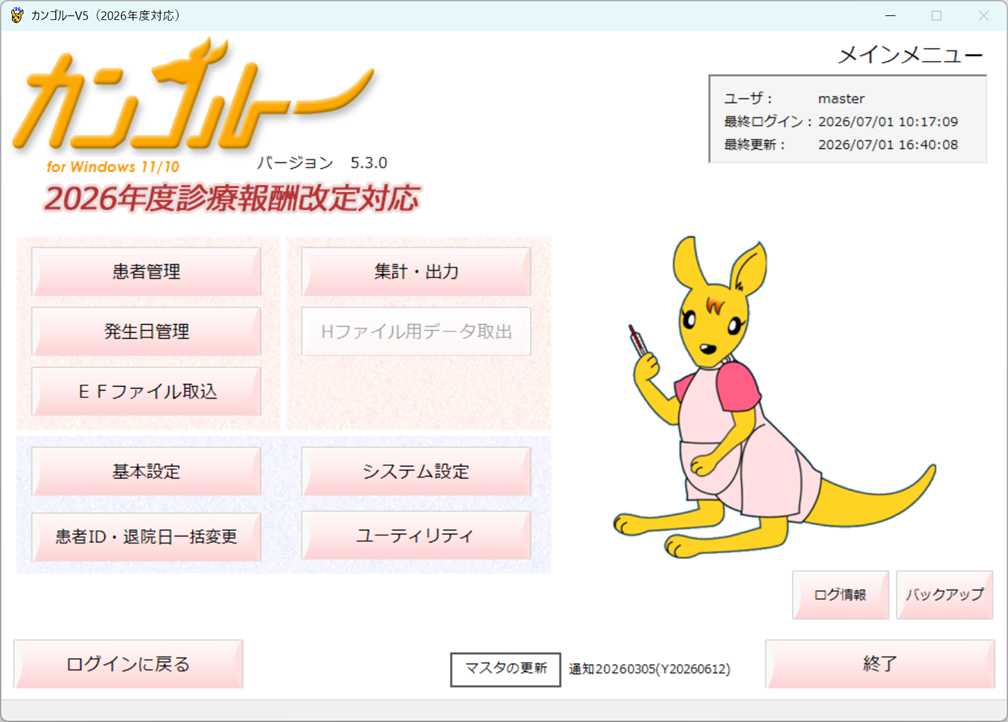Click the kangaroo nurse mascot image
The height and width of the screenshot is (722, 1008).
point(773,397)
